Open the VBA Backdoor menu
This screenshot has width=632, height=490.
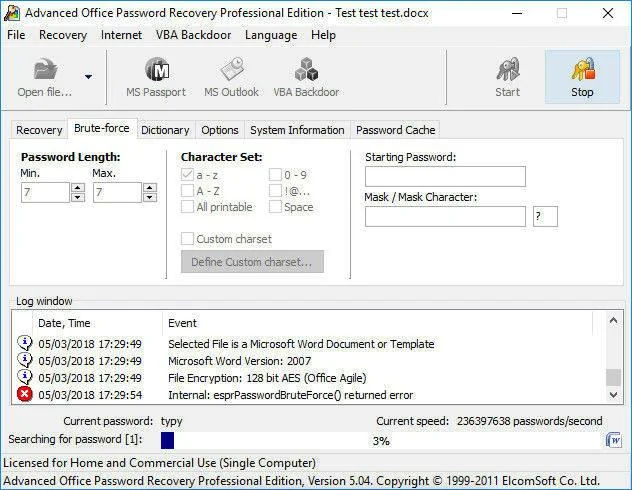click(193, 35)
